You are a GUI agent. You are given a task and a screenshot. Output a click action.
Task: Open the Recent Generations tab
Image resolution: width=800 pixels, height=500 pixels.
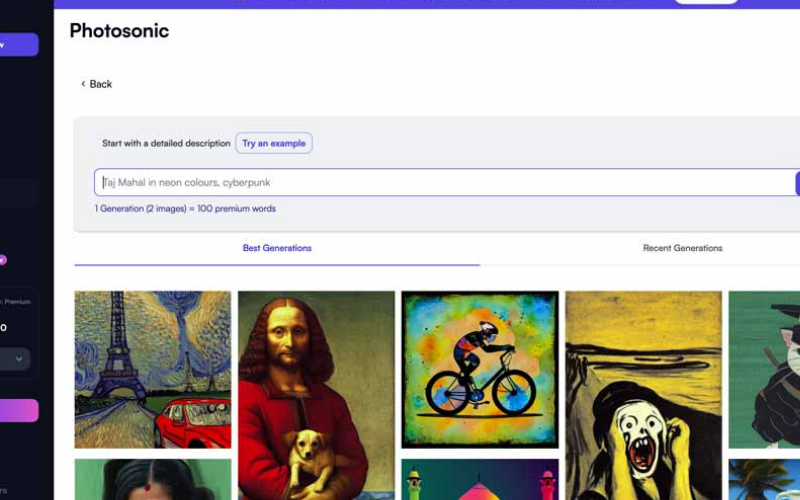682,248
